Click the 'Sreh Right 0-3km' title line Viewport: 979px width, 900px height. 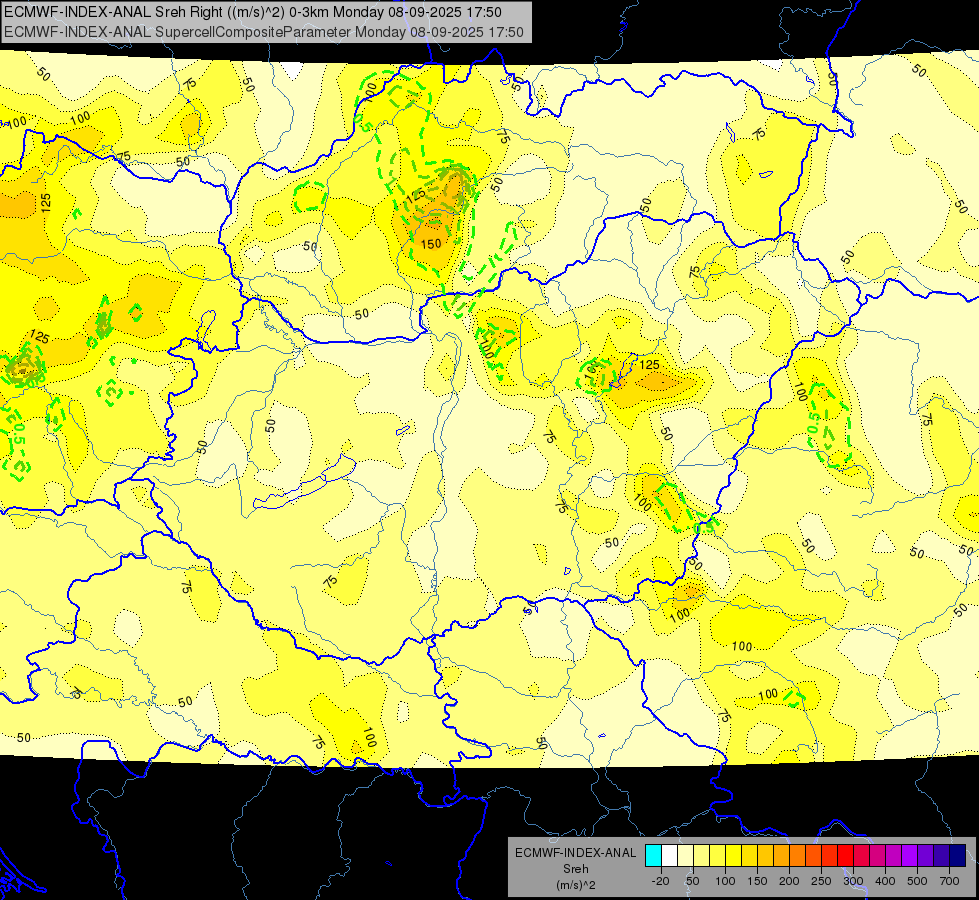(253, 12)
